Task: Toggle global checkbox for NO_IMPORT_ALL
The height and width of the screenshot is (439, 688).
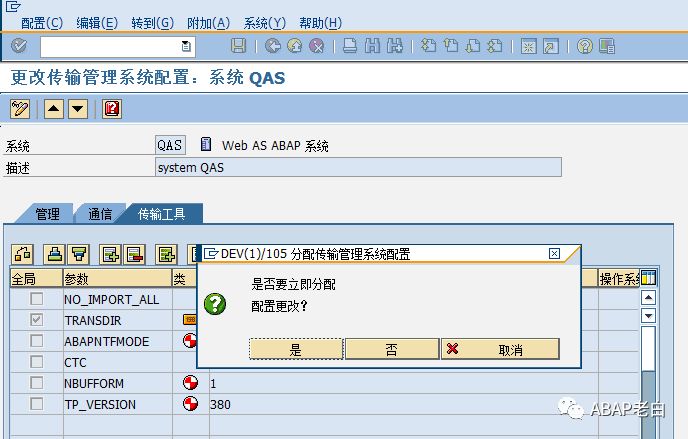Action: click(x=36, y=299)
